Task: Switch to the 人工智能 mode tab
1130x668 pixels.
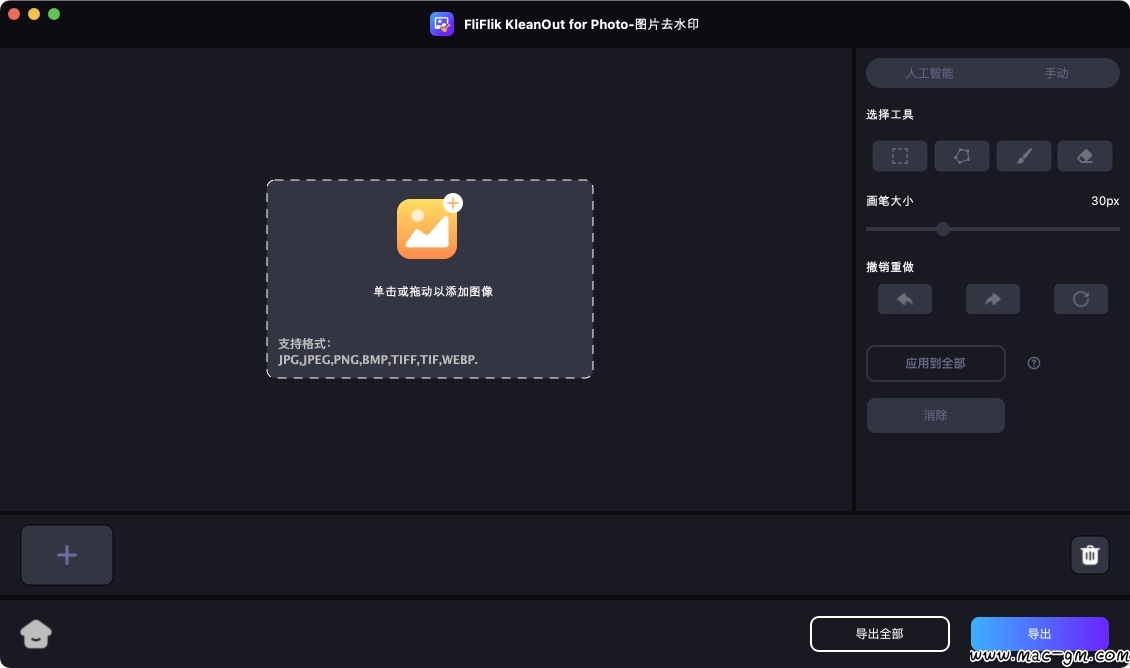Action: 929,73
